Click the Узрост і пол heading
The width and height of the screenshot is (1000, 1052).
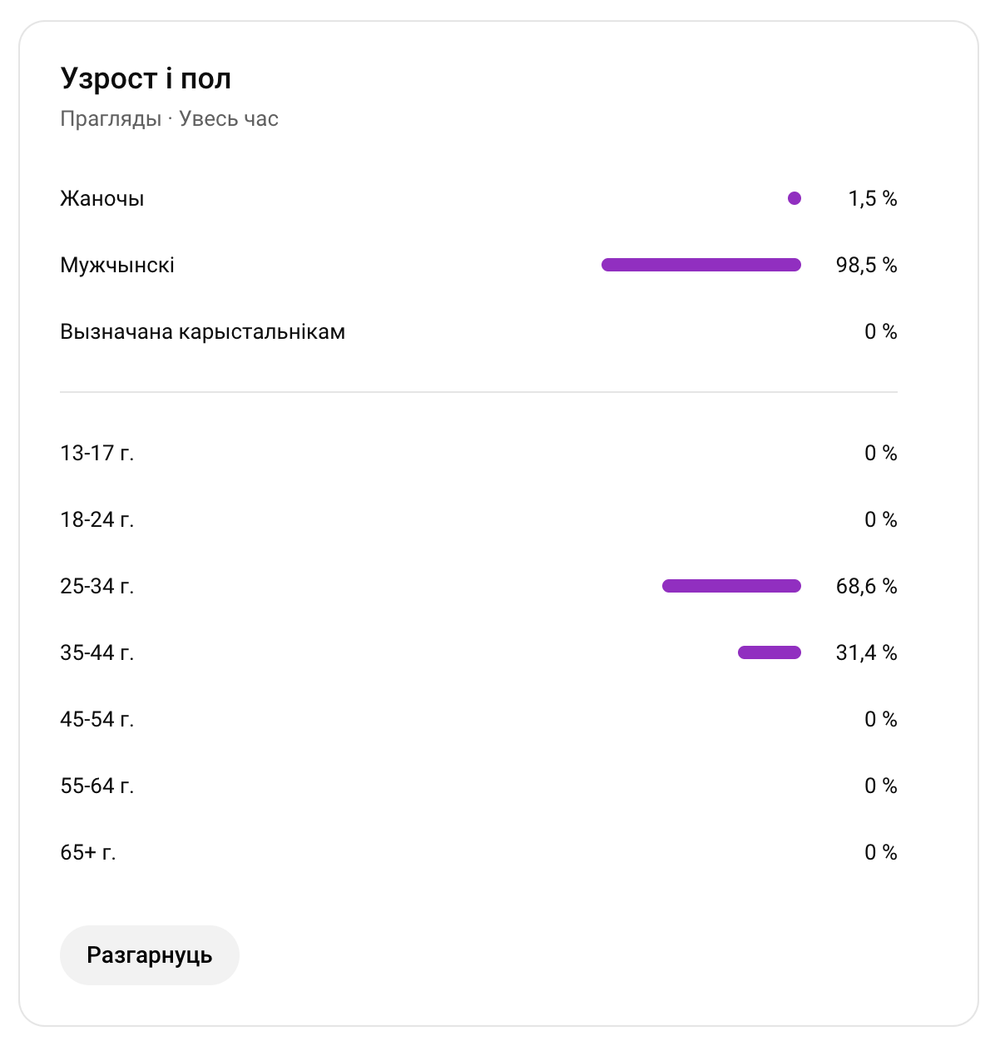coord(146,78)
